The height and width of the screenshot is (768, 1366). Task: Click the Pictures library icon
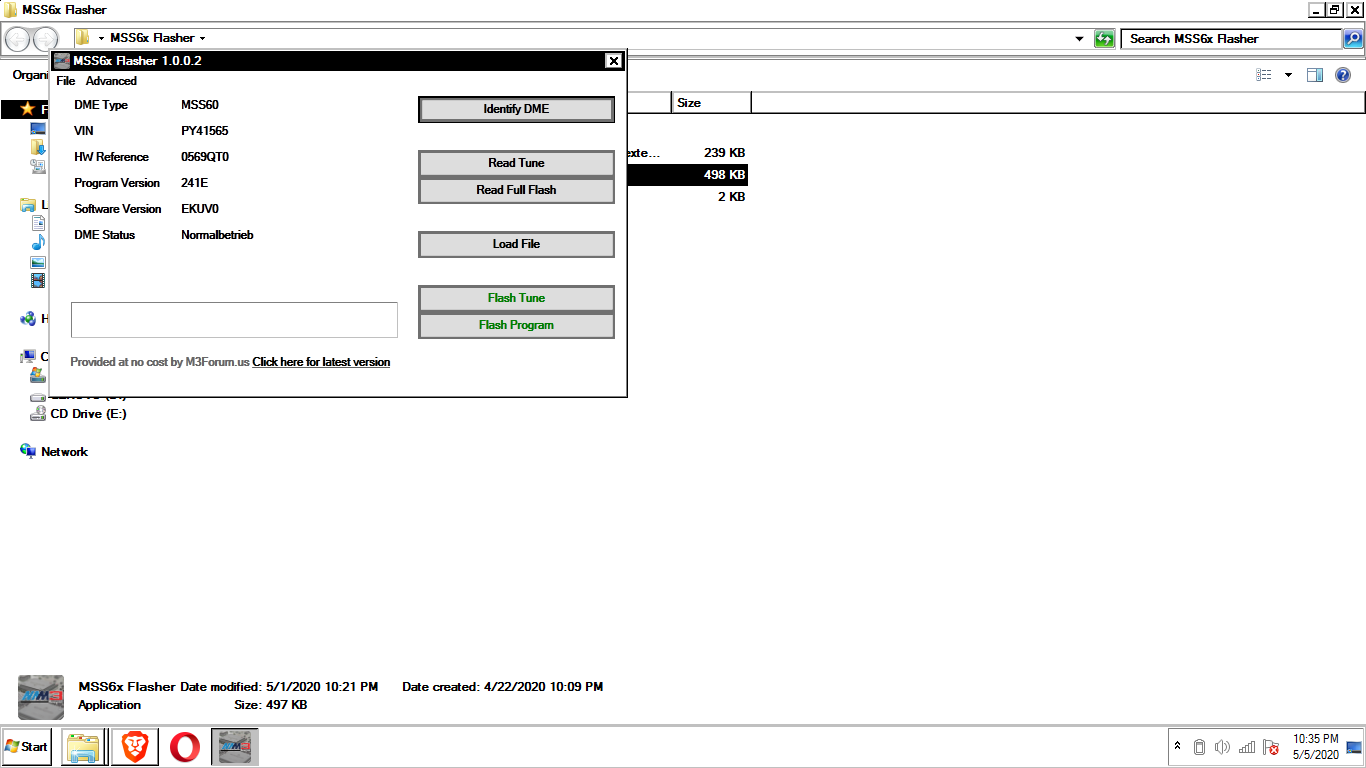click(x=38, y=262)
